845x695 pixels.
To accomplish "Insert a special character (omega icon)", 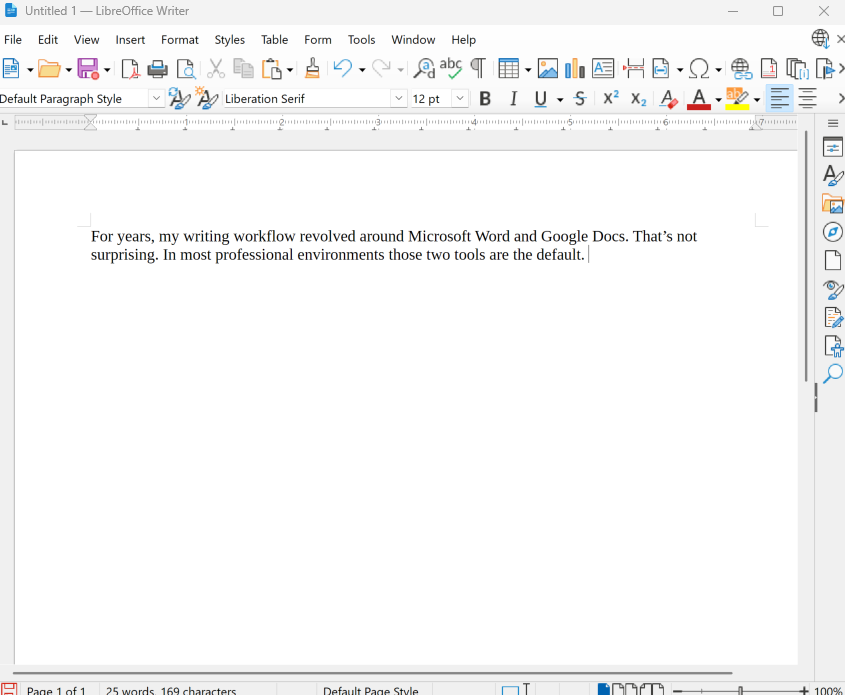I will 699,68.
